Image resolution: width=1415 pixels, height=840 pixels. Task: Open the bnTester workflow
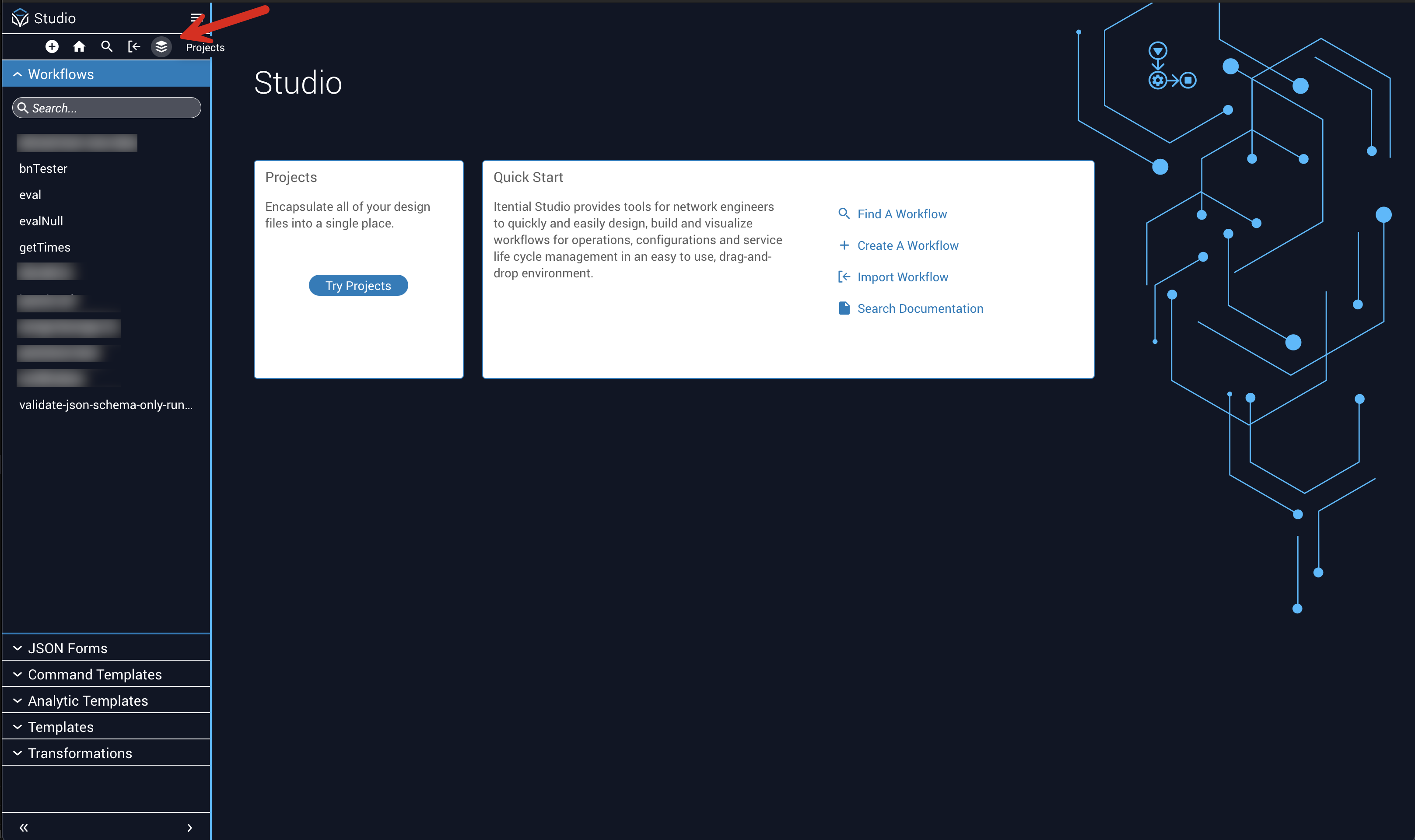[x=43, y=169]
